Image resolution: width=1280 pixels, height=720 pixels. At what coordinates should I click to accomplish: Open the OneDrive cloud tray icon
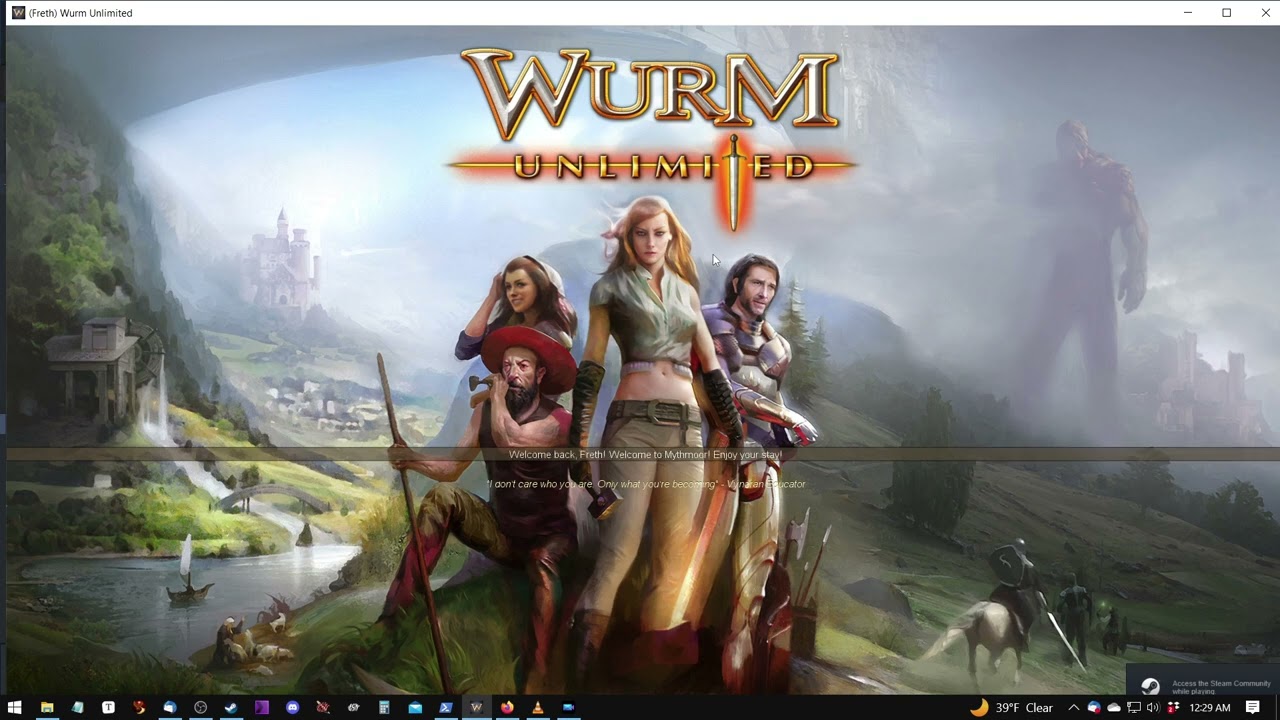pyautogui.click(x=1114, y=707)
